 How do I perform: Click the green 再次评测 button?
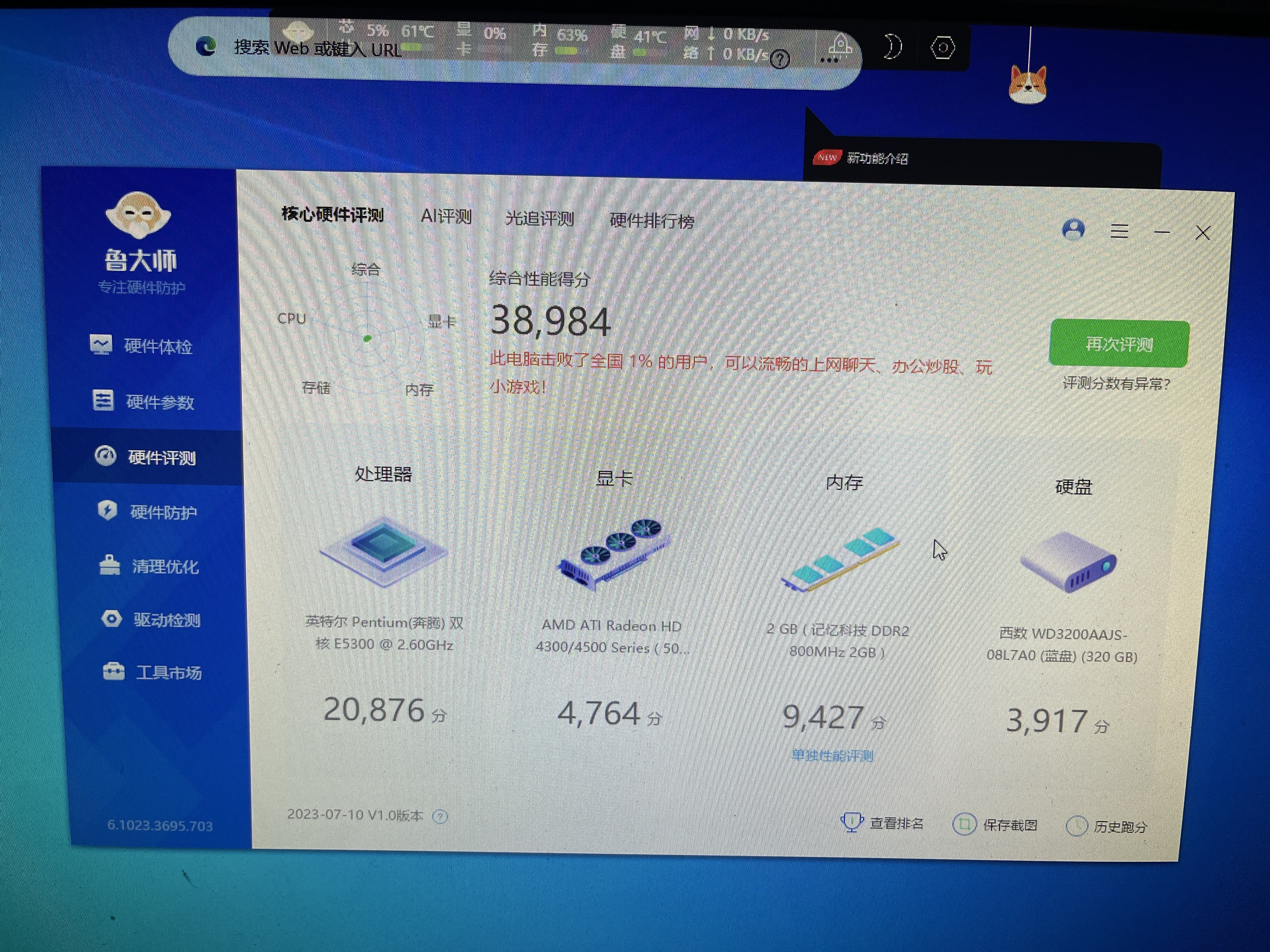coord(1119,344)
